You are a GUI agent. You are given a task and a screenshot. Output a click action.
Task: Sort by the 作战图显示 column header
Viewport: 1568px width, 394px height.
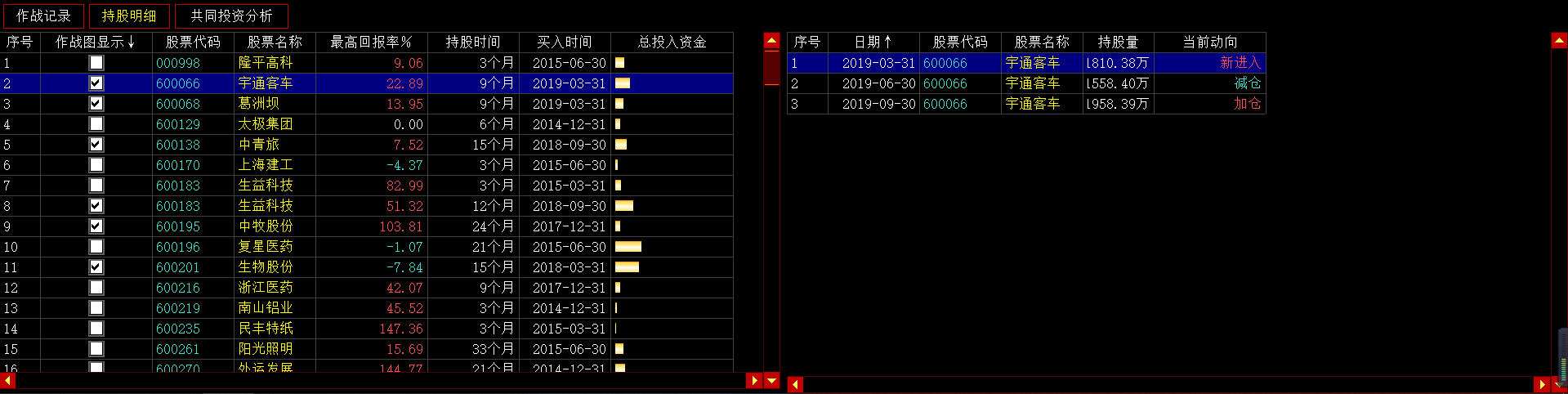coord(95,42)
